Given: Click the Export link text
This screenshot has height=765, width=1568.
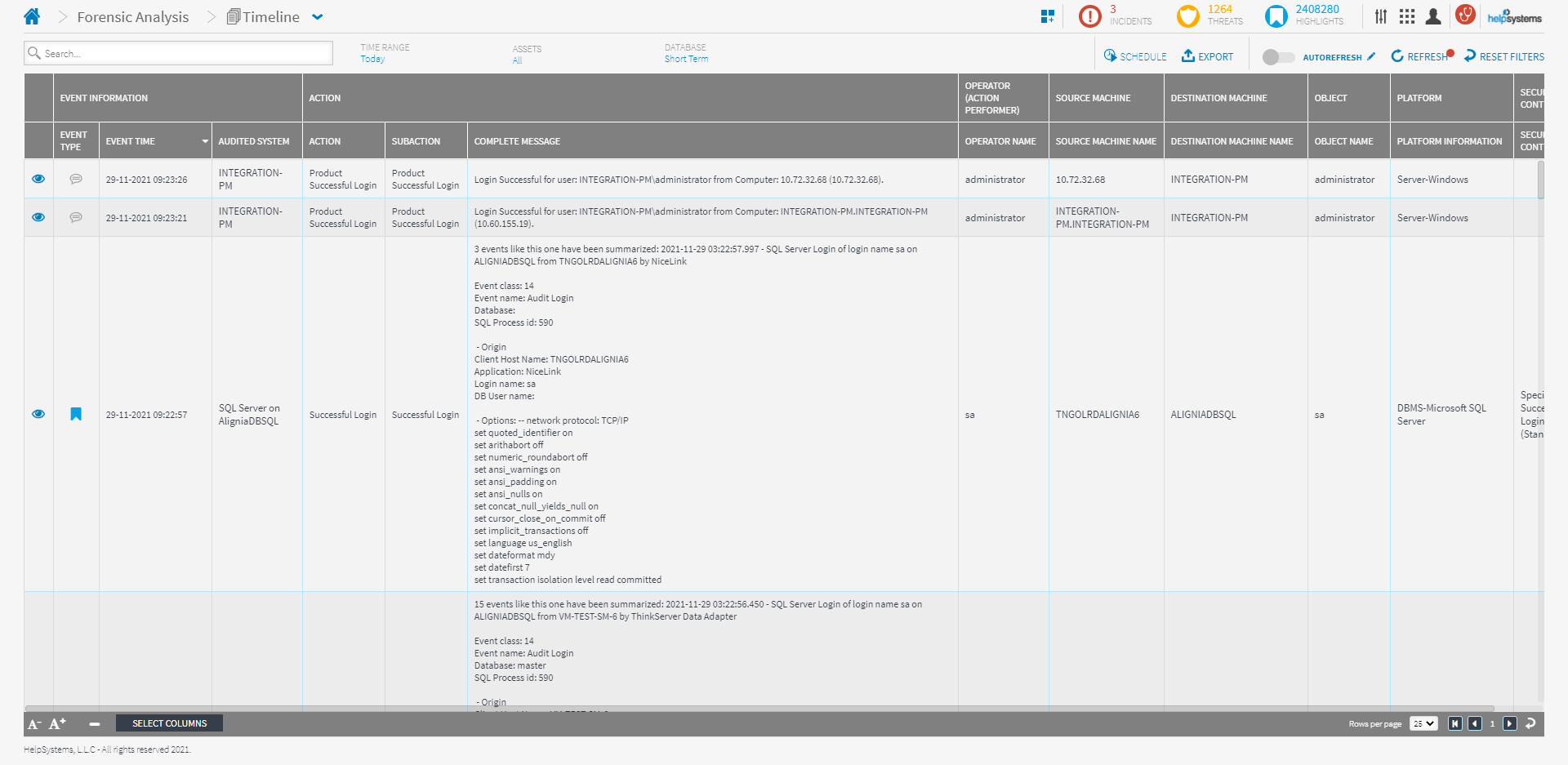Looking at the screenshot, I should (x=1216, y=57).
